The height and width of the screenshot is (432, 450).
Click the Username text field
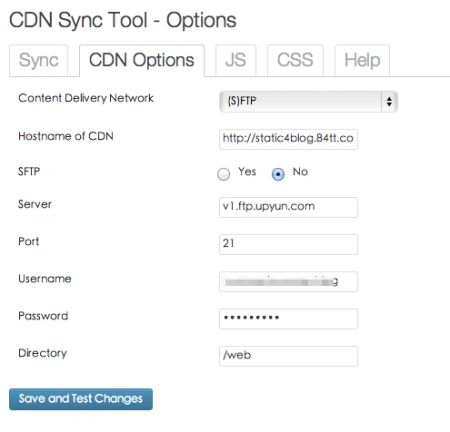[288, 282]
